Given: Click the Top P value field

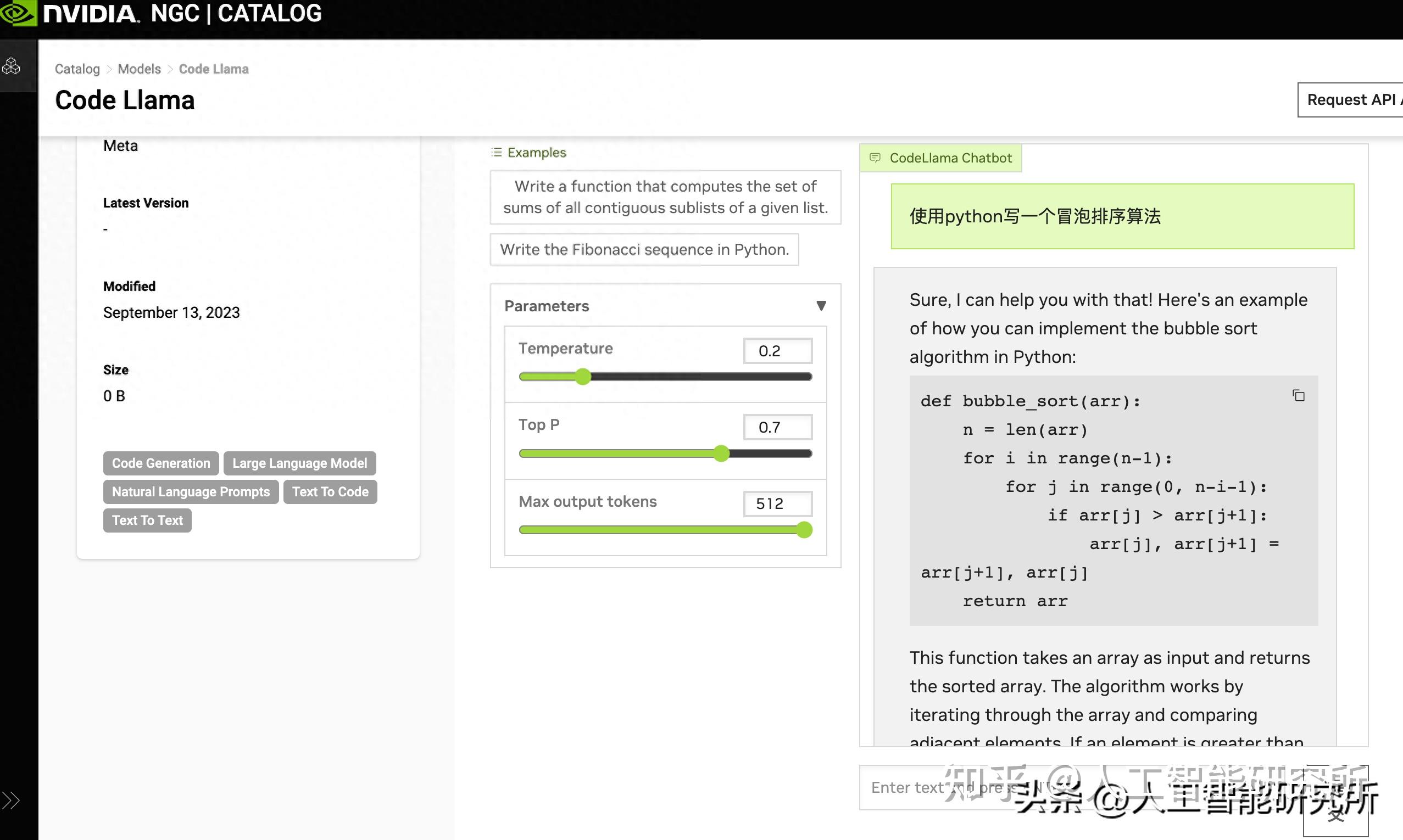Looking at the screenshot, I should coord(778,427).
